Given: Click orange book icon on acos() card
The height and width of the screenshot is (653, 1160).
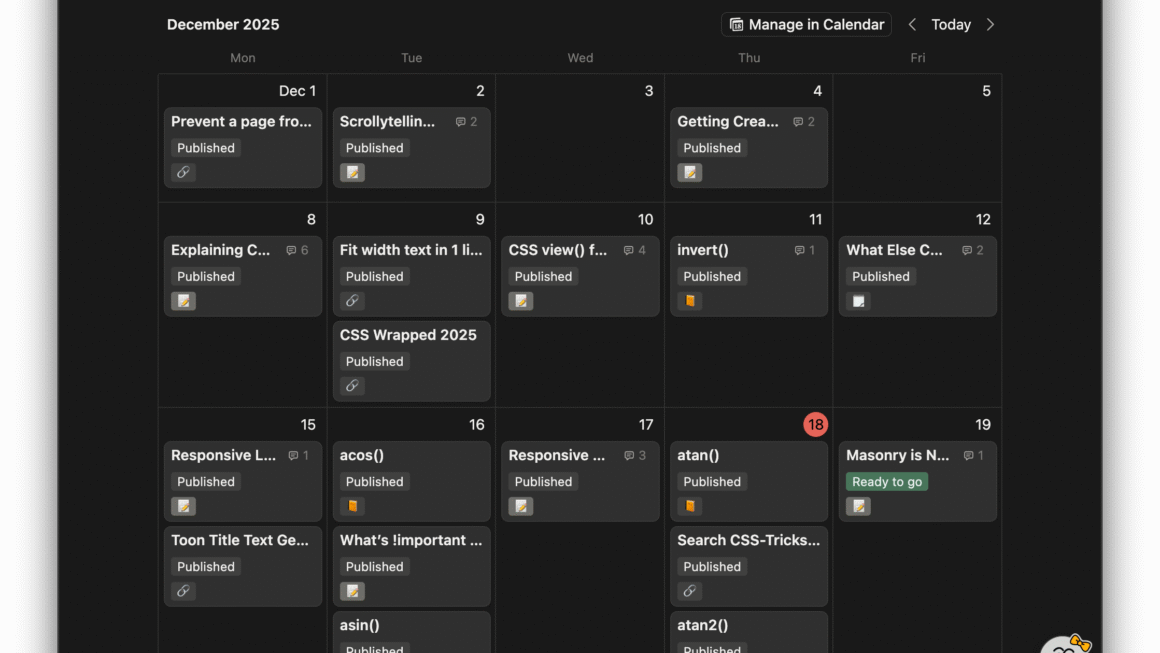Looking at the screenshot, I should tap(352, 506).
